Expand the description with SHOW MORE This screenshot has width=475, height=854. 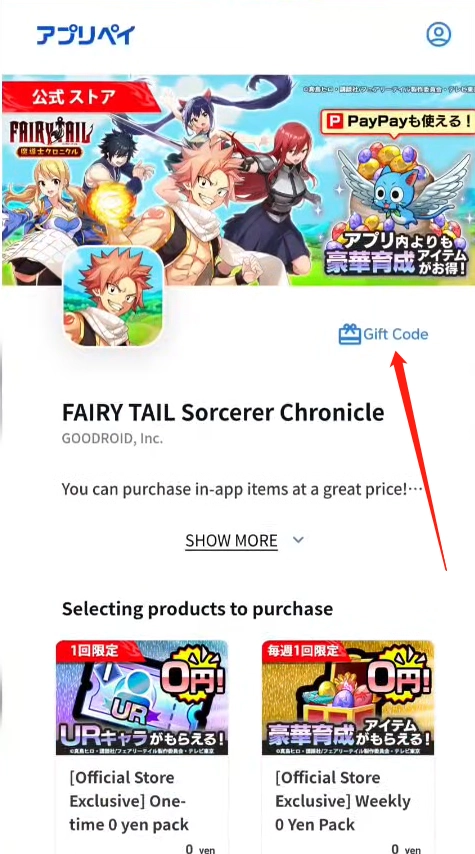pos(232,540)
